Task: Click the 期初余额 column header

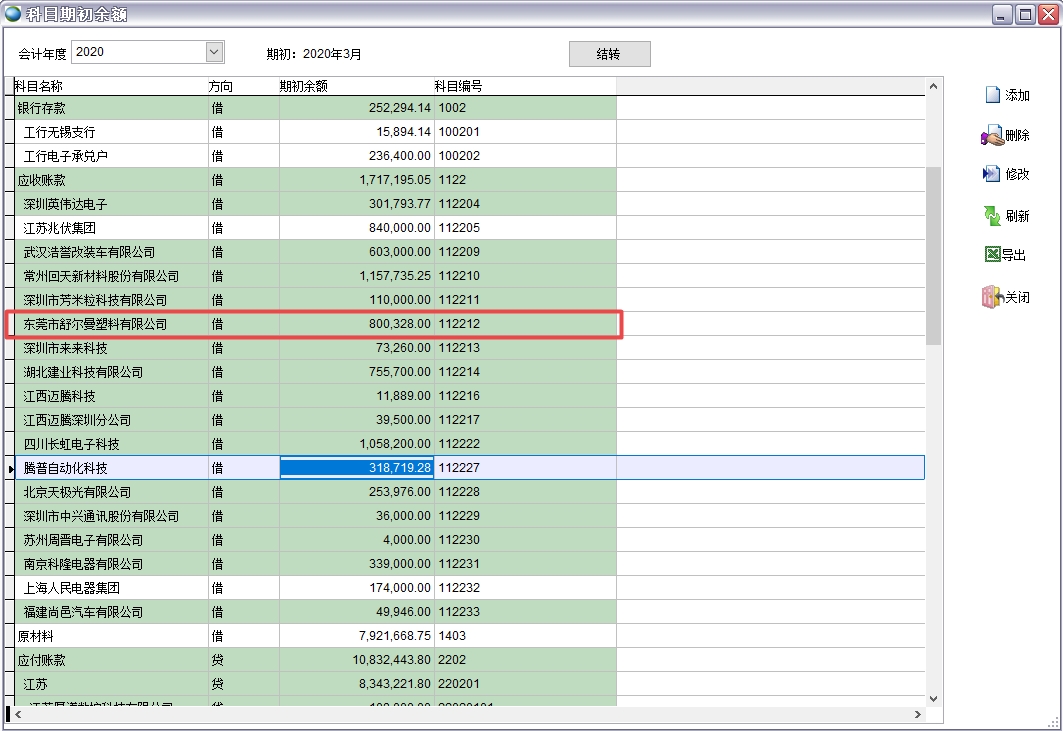Action: coord(303,87)
